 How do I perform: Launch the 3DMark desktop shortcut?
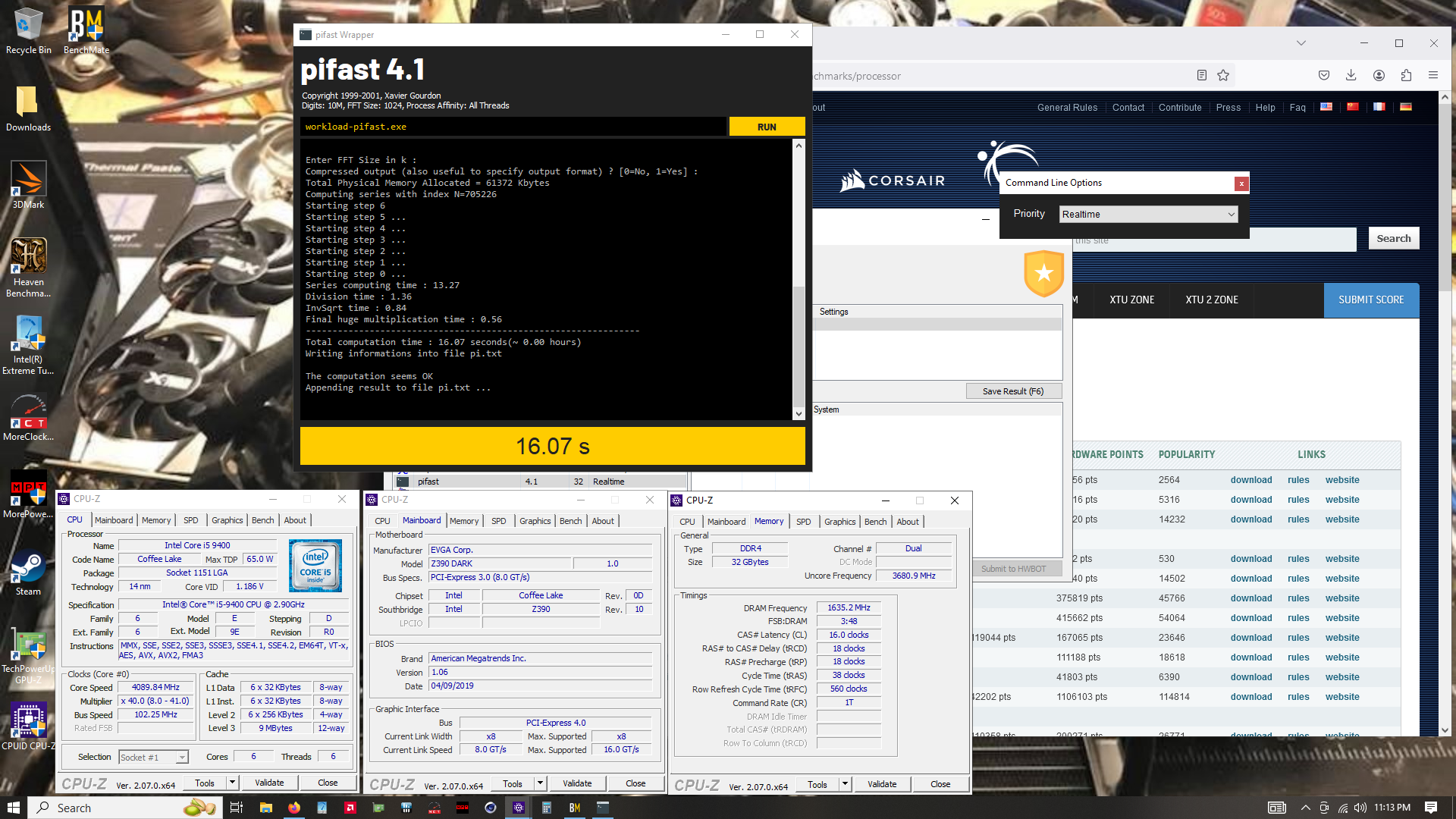point(28,186)
